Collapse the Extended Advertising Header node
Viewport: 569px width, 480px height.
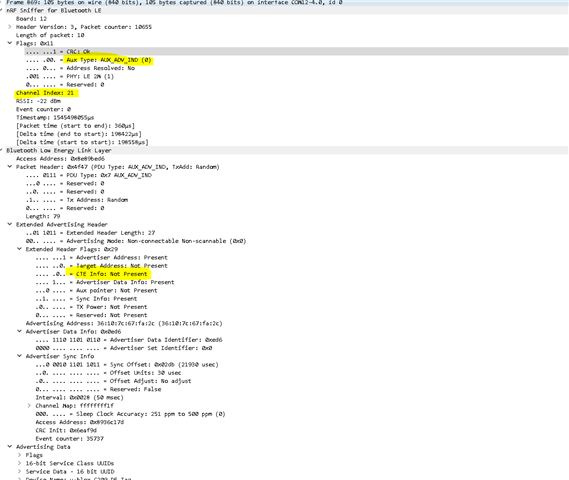tap(10, 225)
